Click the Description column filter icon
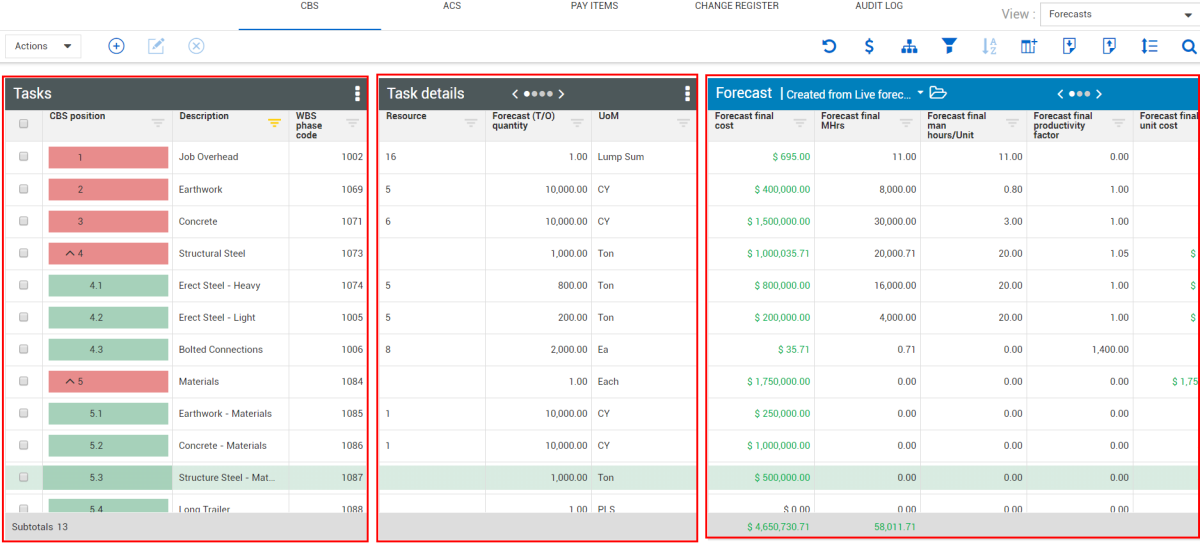 pyautogui.click(x=273, y=123)
